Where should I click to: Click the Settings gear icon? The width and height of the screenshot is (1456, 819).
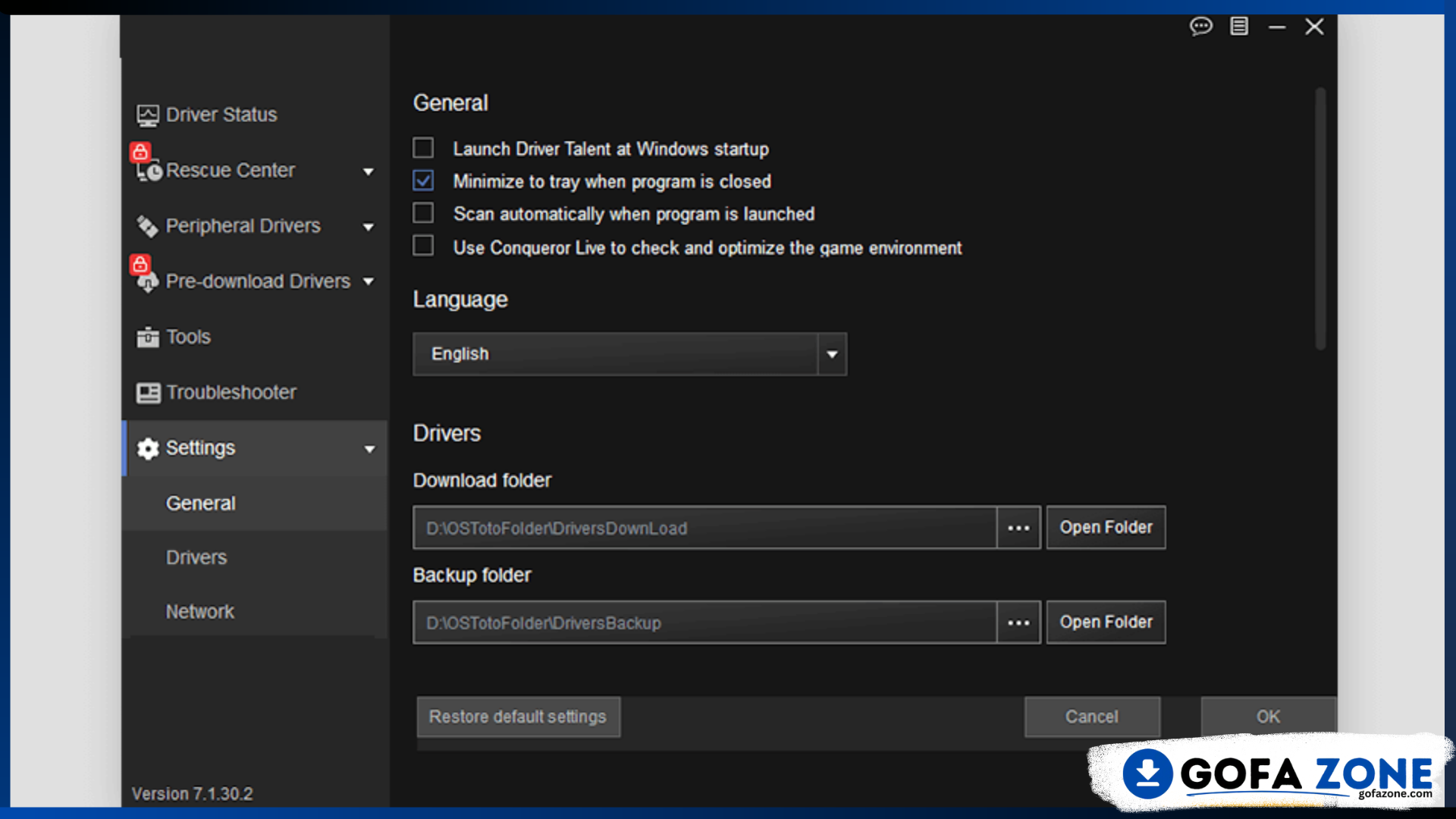pos(148,448)
